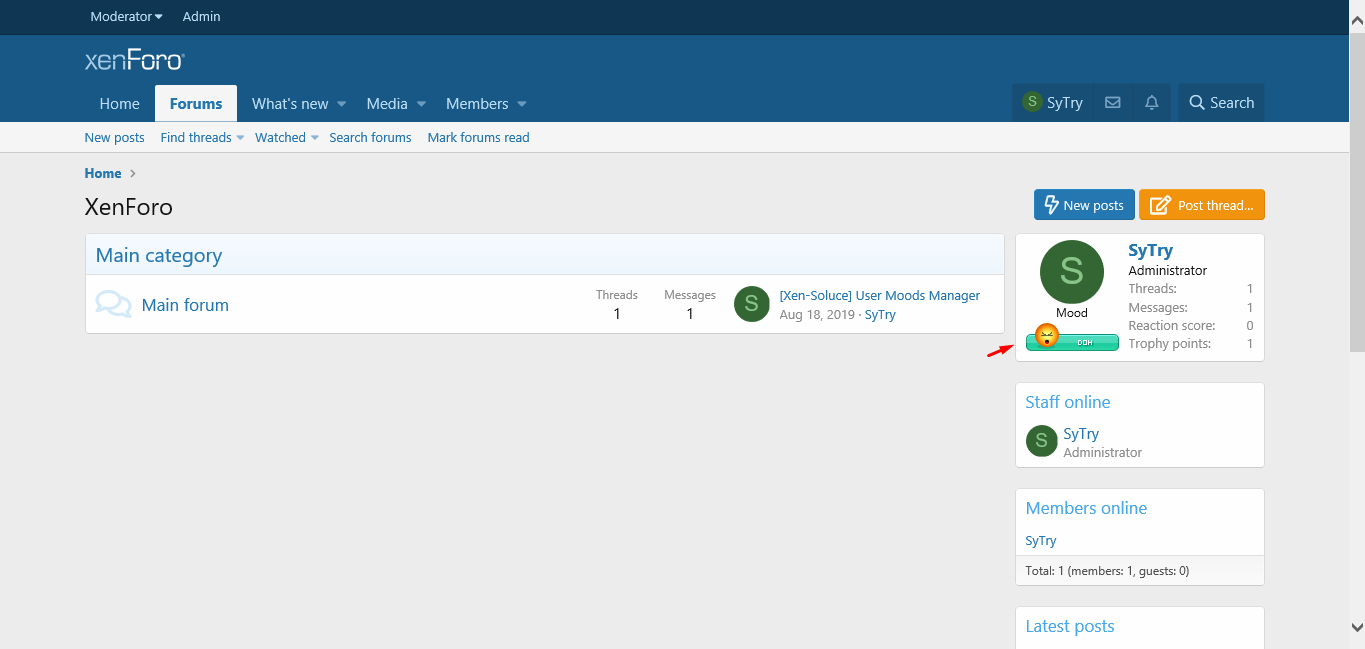Screen dimensions: 1365x649
Task: Expand the What's new dropdown arrow
Action: [x=341, y=104]
